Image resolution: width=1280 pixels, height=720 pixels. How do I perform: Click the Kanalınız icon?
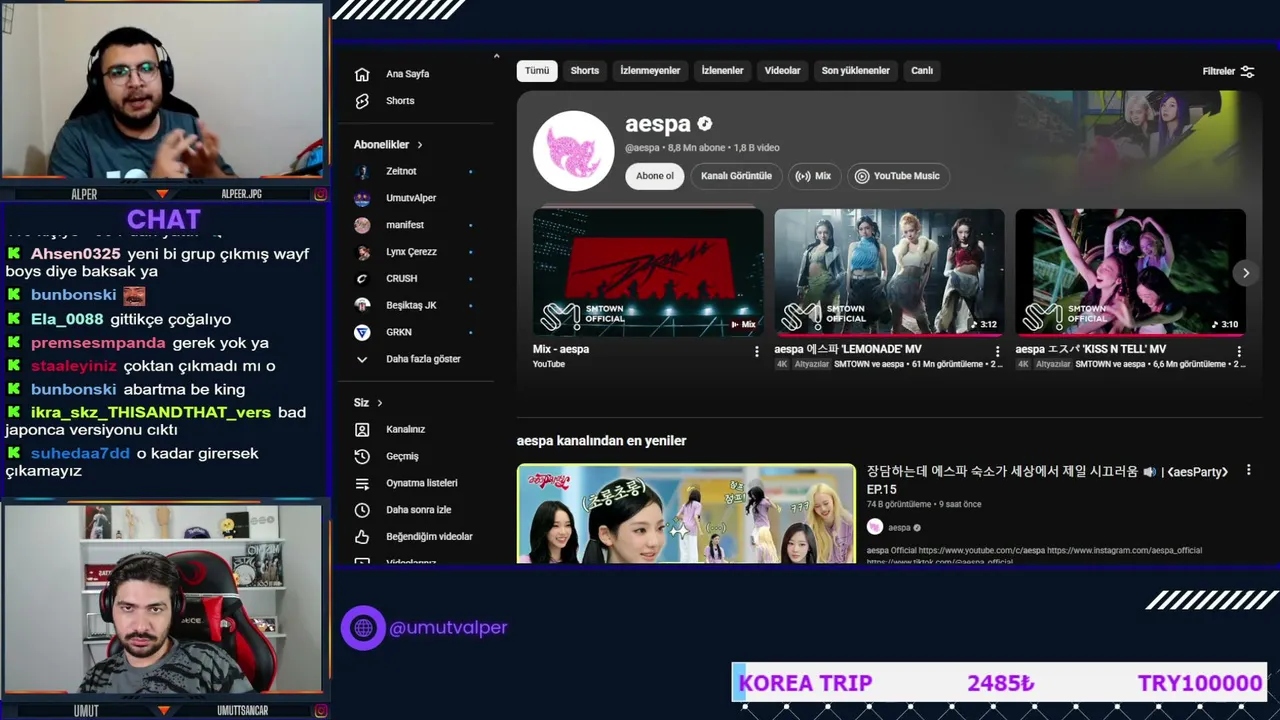click(x=362, y=429)
